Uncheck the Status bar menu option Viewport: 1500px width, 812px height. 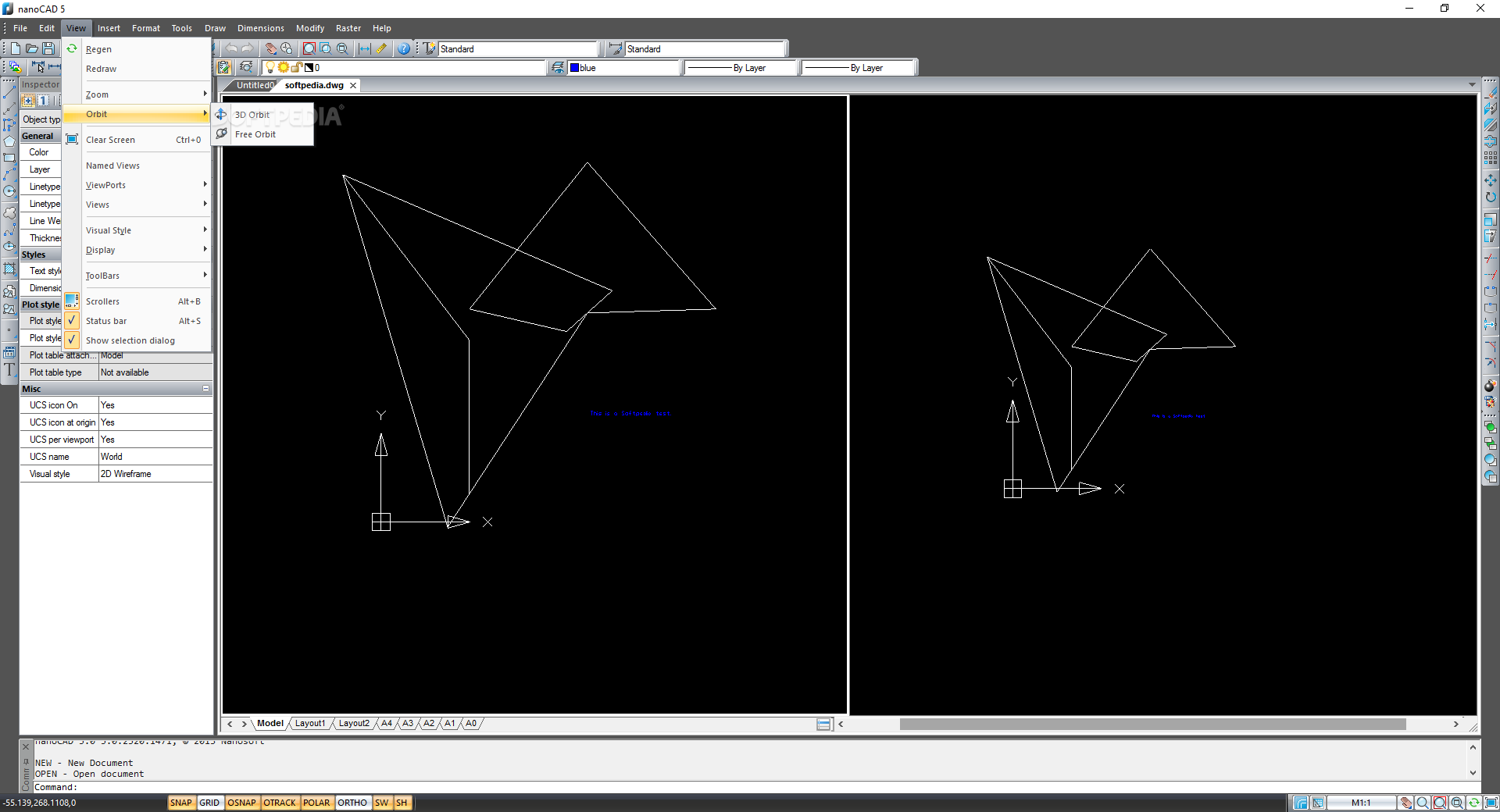(137, 321)
